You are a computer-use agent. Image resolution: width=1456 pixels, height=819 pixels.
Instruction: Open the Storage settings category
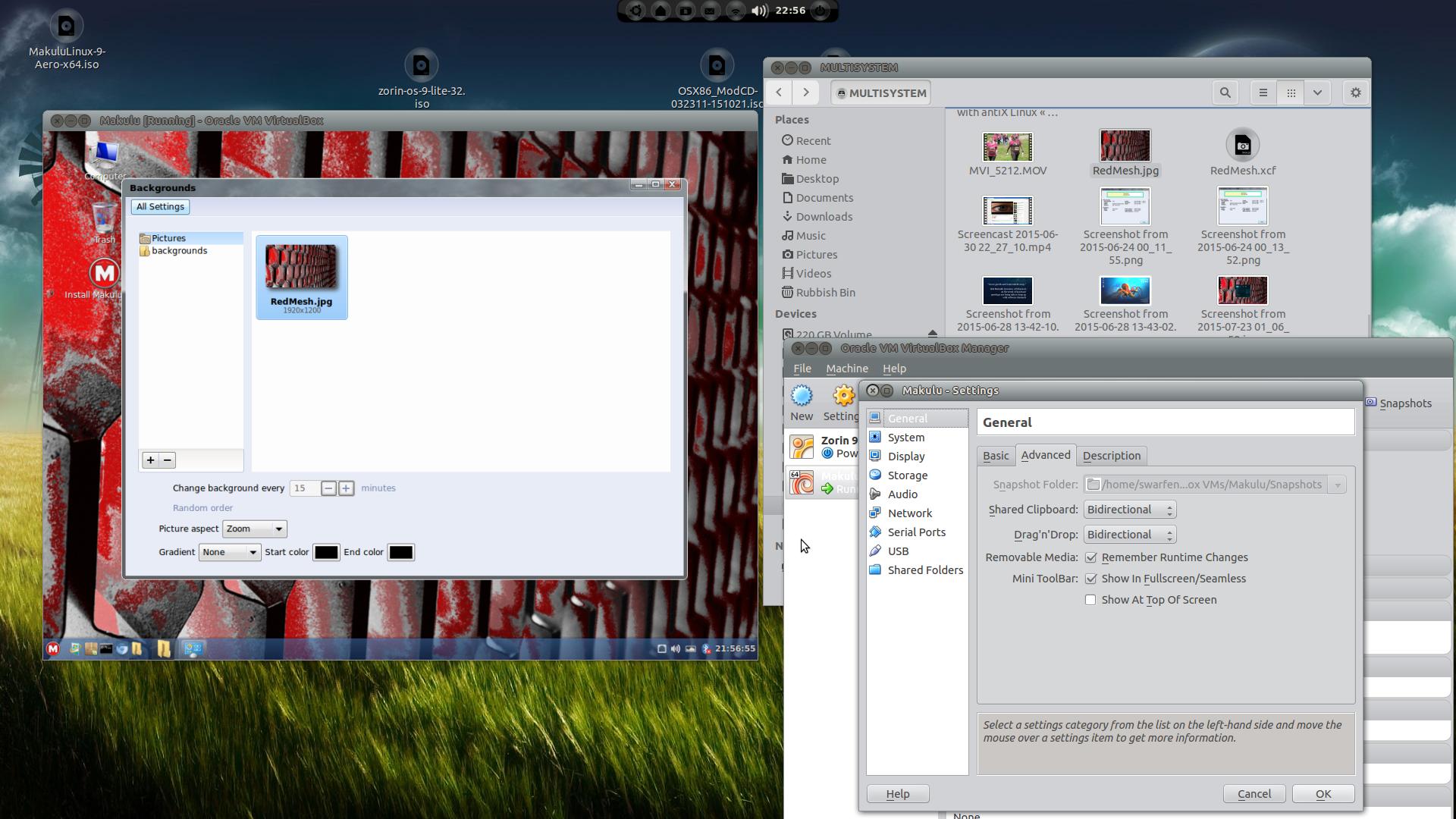click(x=907, y=475)
